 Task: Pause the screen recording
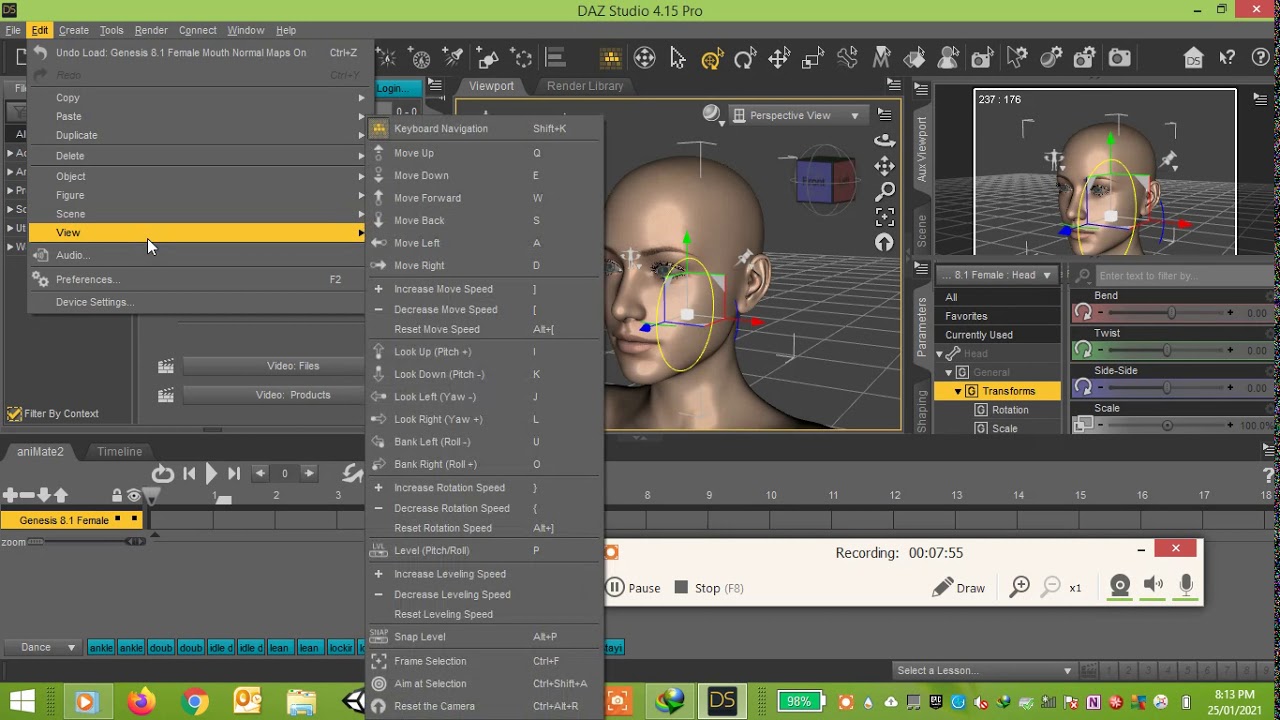coord(633,588)
